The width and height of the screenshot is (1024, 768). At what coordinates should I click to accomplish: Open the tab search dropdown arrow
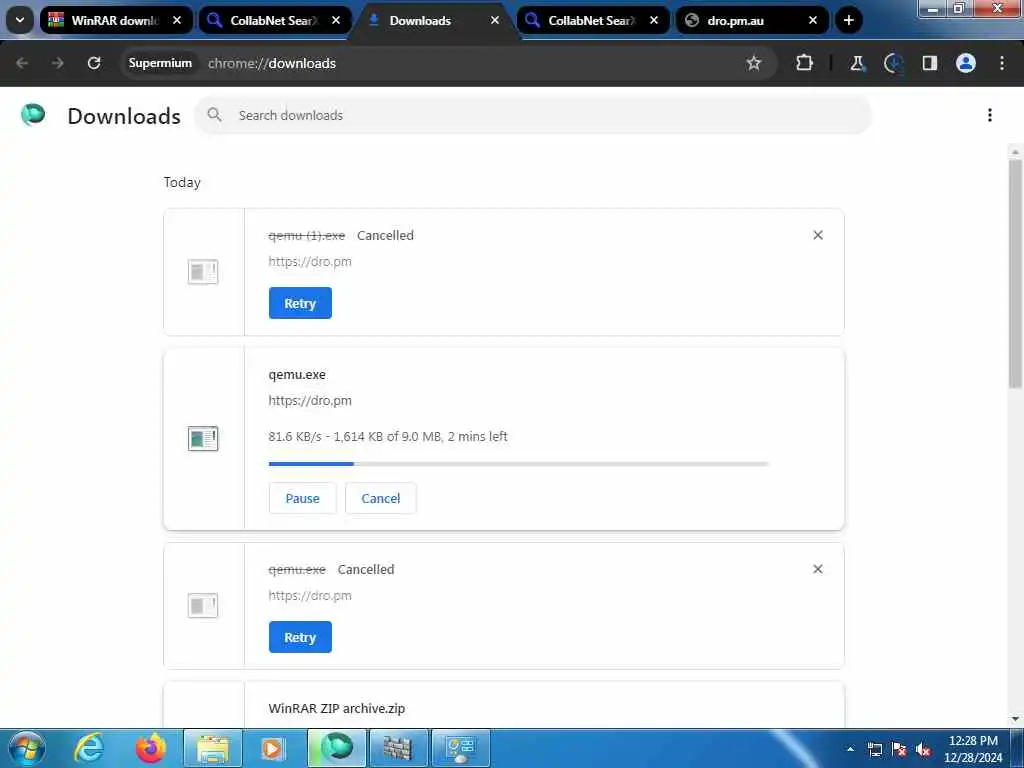tap(20, 20)
